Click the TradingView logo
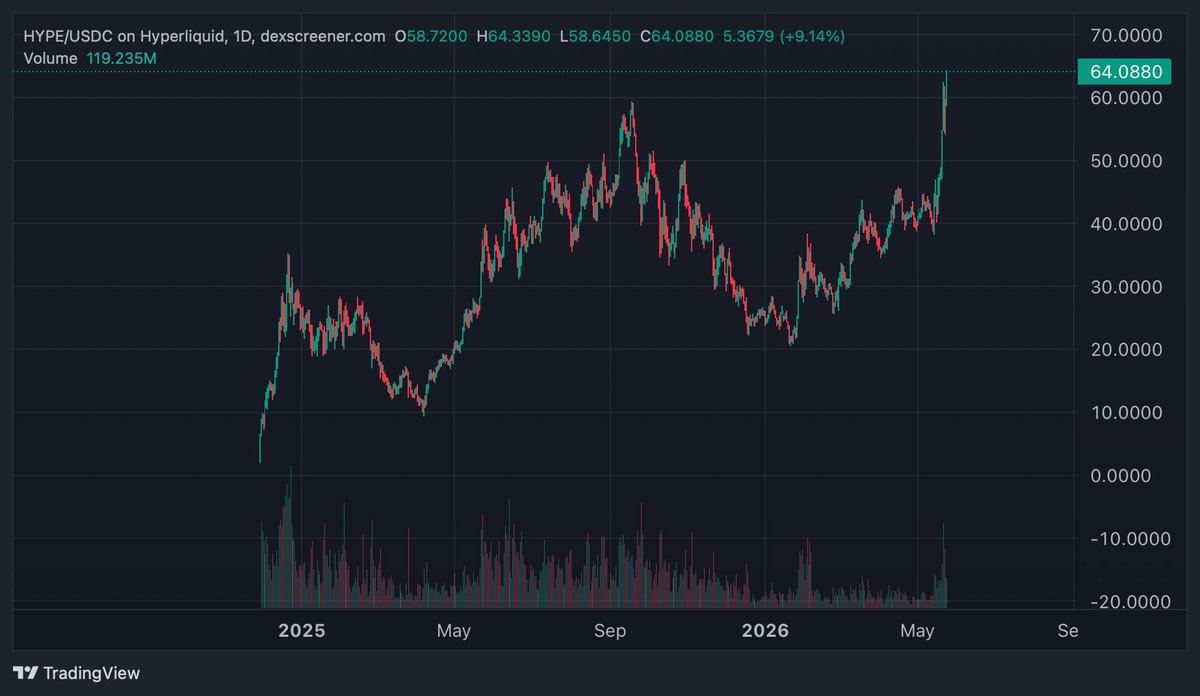 [x=76, y=673]
